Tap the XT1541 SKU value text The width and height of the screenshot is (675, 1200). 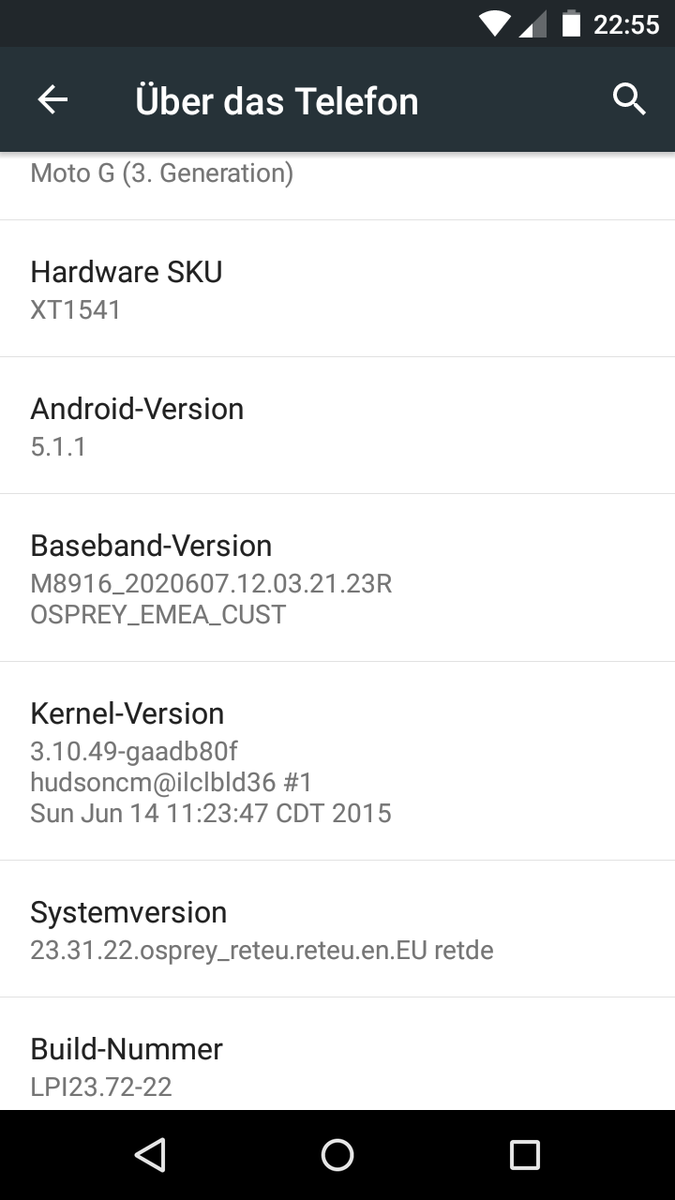click(75, 309)
